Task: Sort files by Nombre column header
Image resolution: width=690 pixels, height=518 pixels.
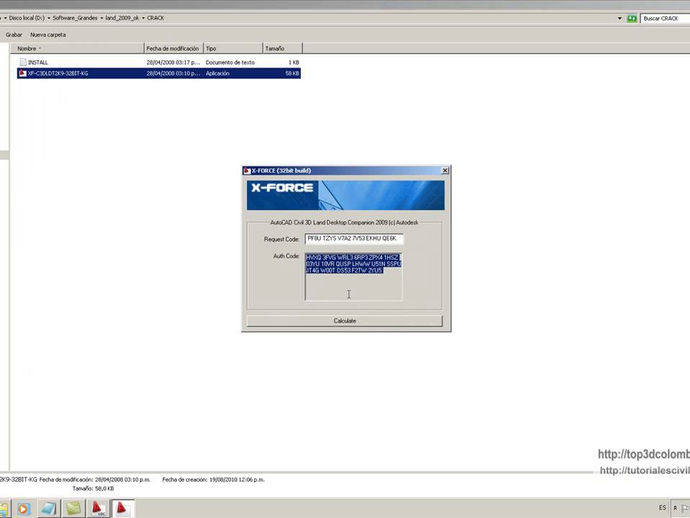Action: [x=77, y=48]
